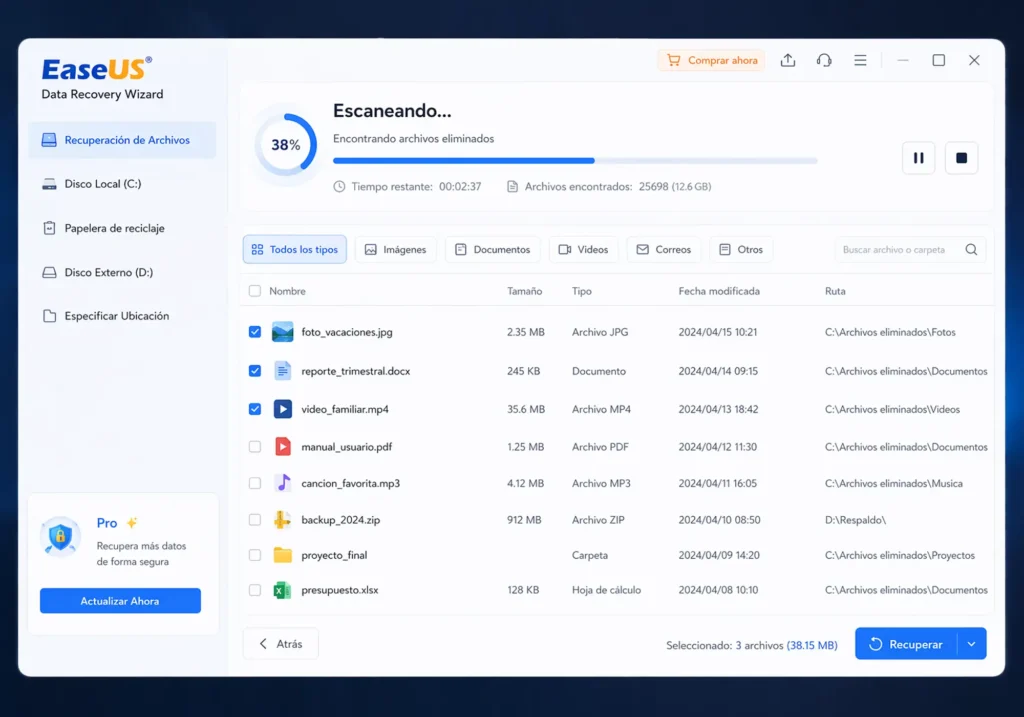Screen dimensions: 1024x717
Task: Select Papelera de reciclaje in the sidebar
Action: [113, 227]
